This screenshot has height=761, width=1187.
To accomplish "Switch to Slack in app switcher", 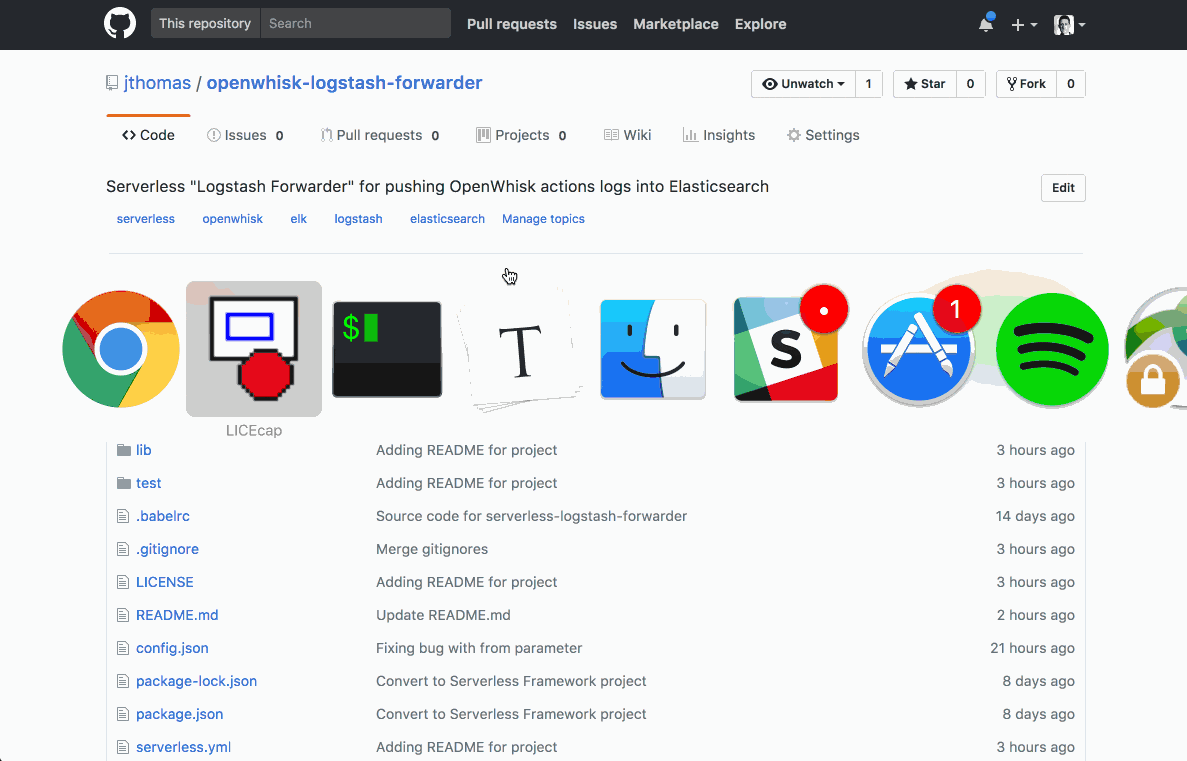I will [786, 349].
